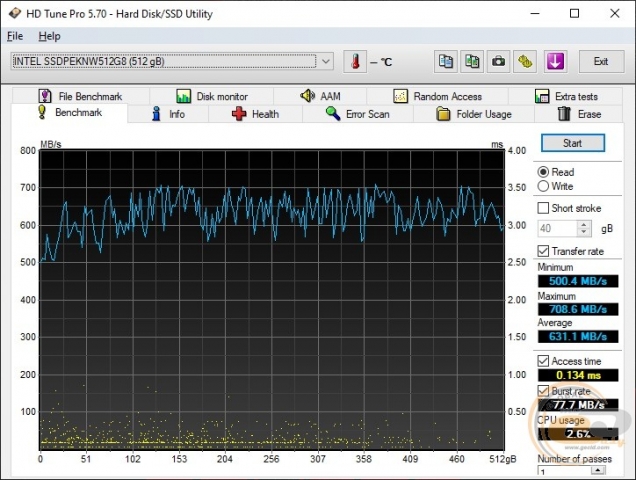Click the Average 631.1 MB/s value

coord(578,337)
